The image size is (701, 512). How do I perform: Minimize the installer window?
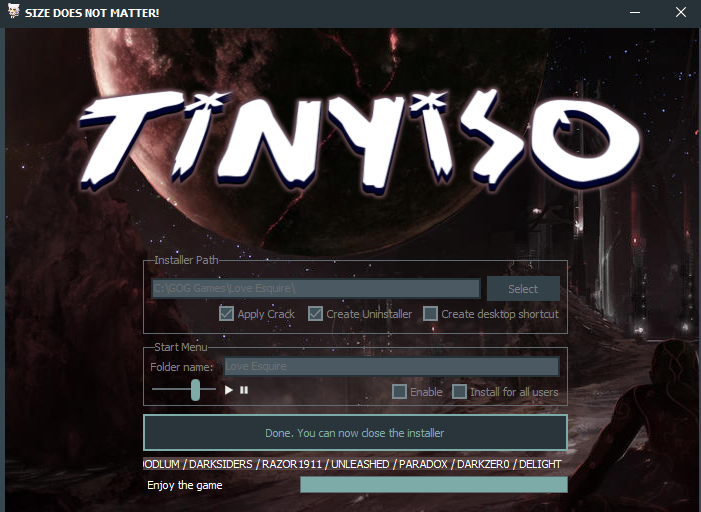click(635, 13)
